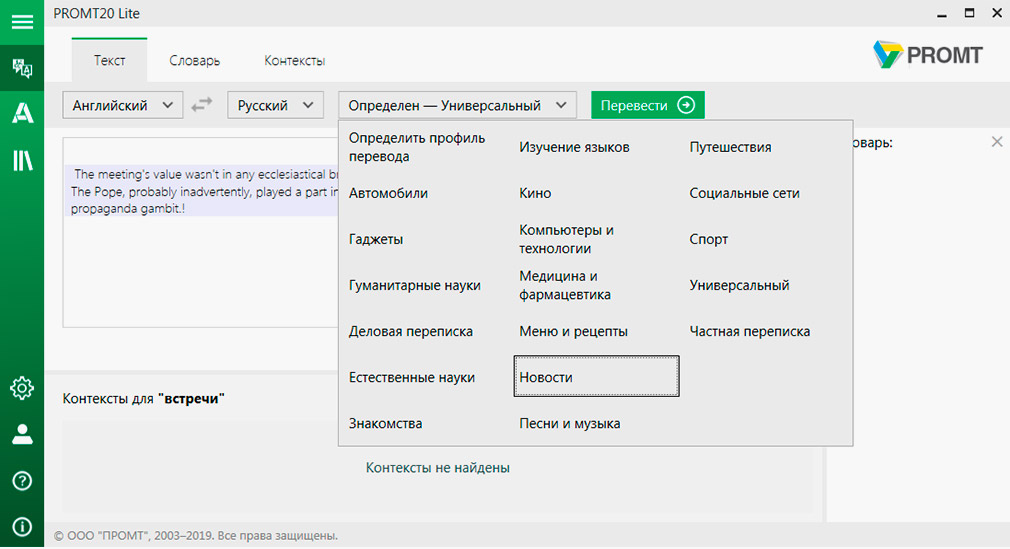Screen dimensions: 1010x549
Task: Click the Перевести button
Action: (647, 105)
